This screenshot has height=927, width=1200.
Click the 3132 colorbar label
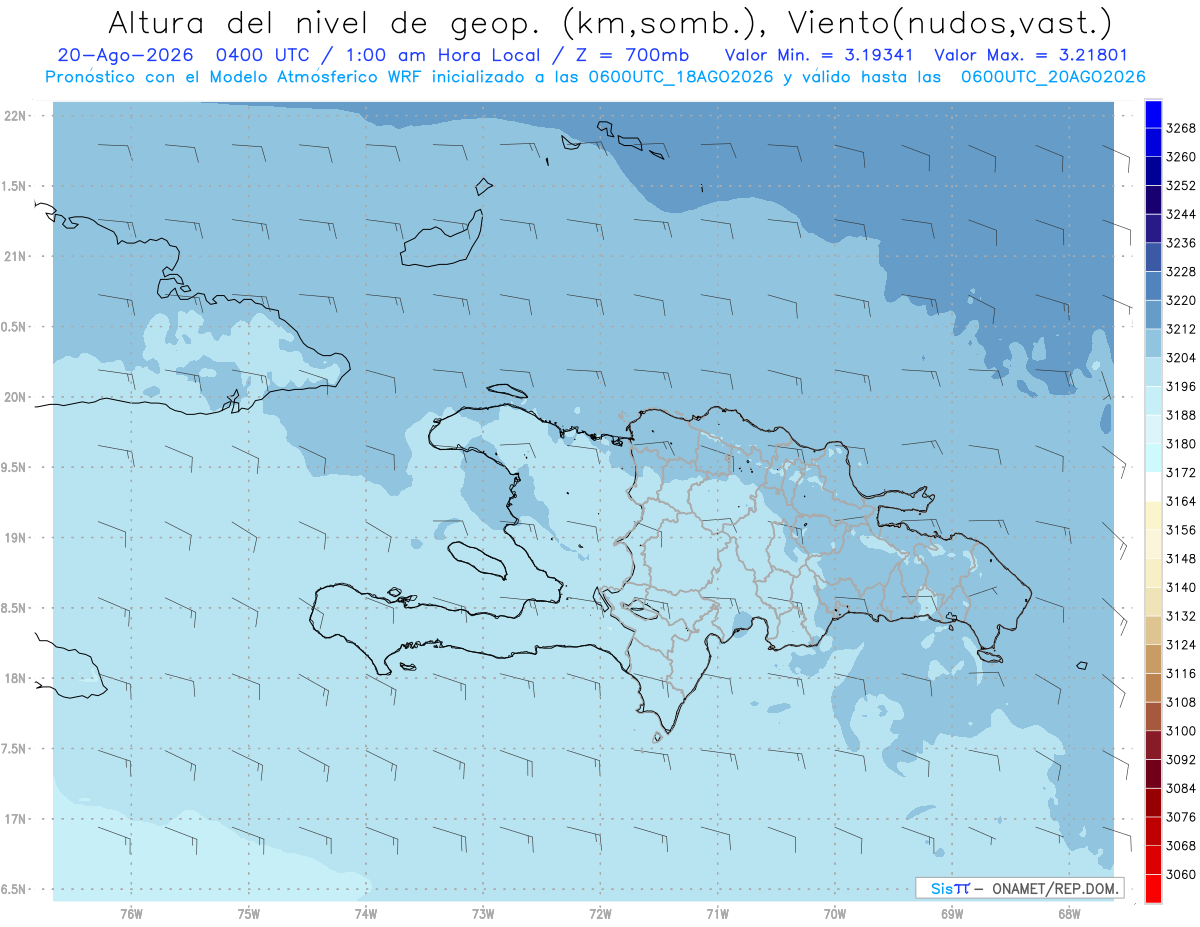coord(1180,616)
